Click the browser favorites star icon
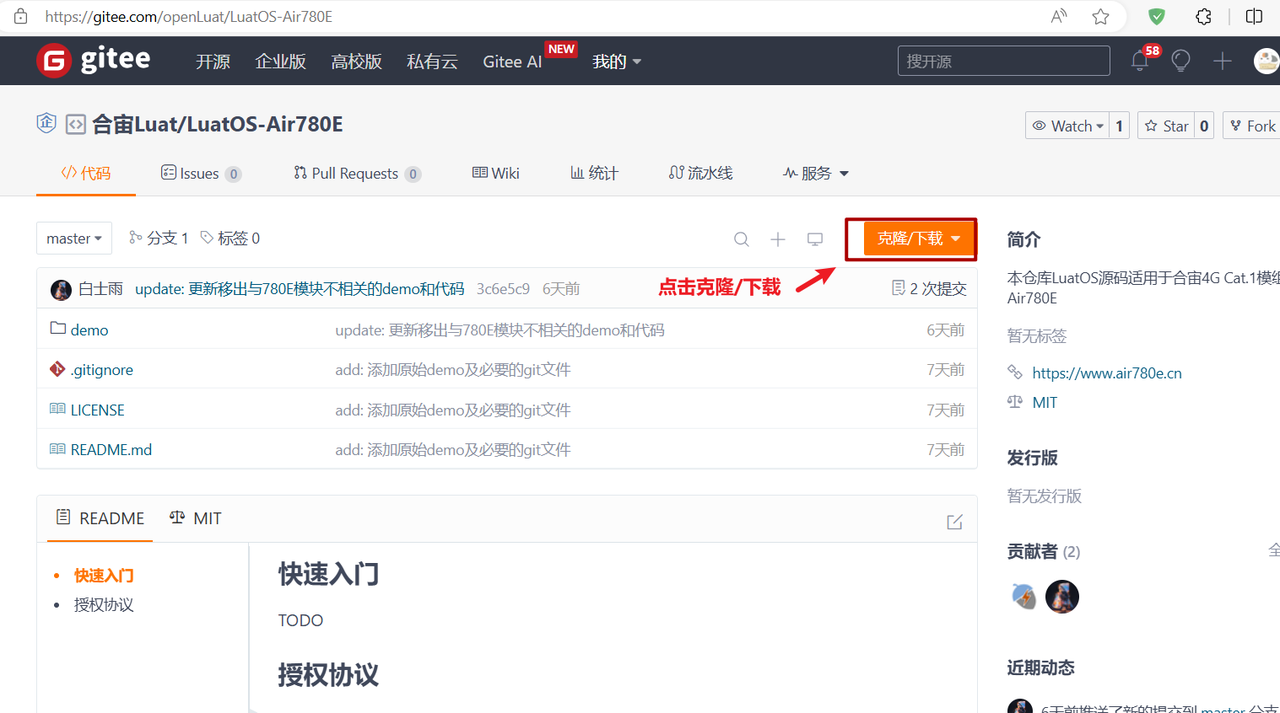This screenshot has width=1280, height=713. point(1101,16)
